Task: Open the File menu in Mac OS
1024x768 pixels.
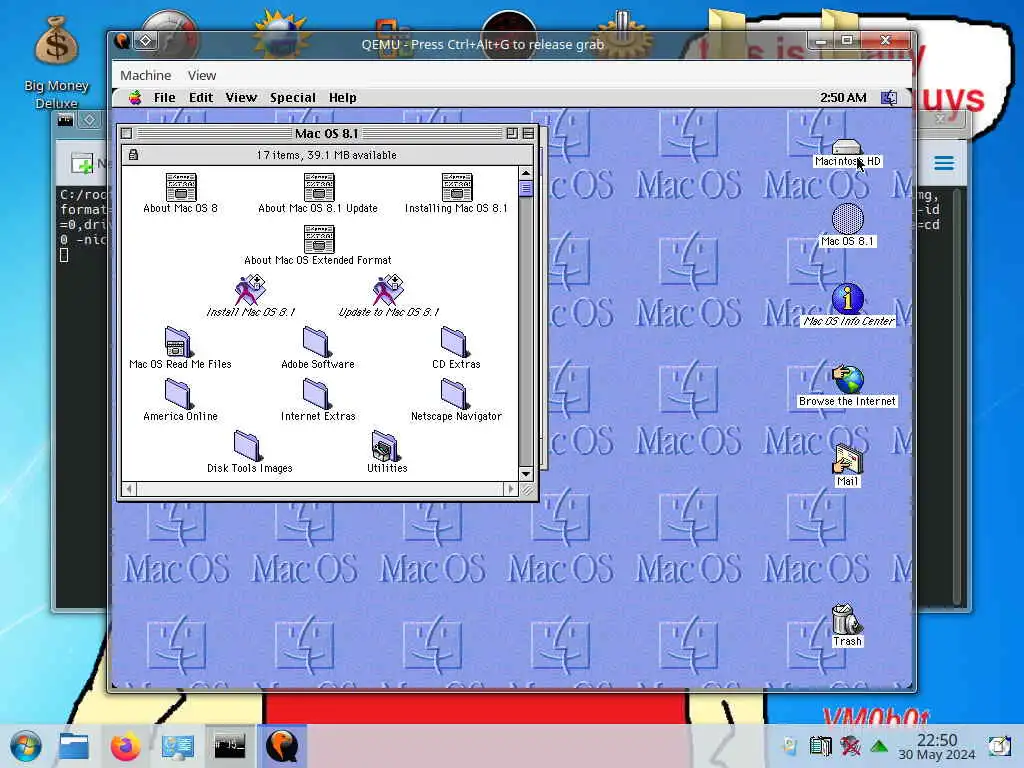Action: coord(165,98)
